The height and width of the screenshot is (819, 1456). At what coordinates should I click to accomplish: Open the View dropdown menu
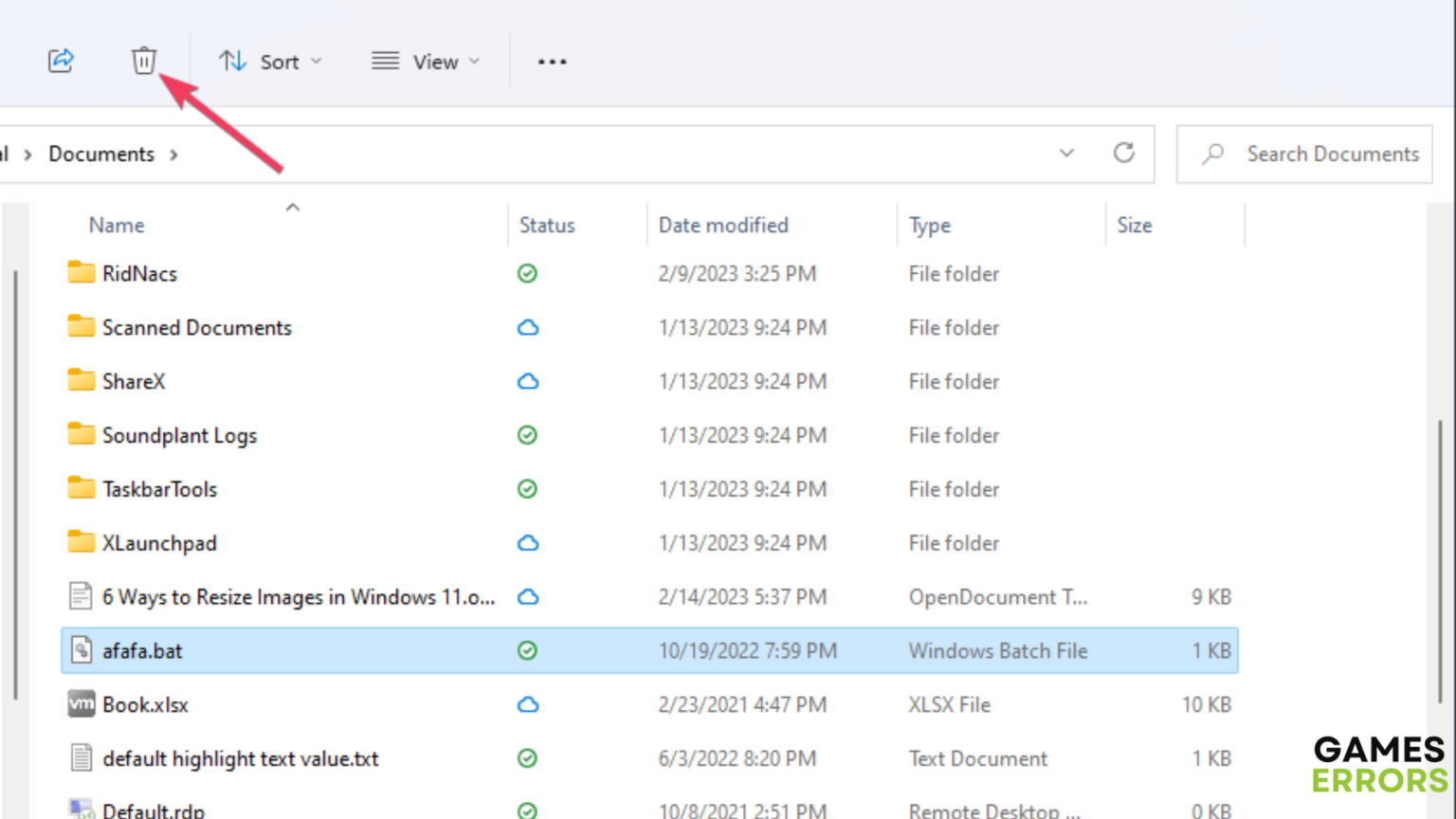[426, 62]
